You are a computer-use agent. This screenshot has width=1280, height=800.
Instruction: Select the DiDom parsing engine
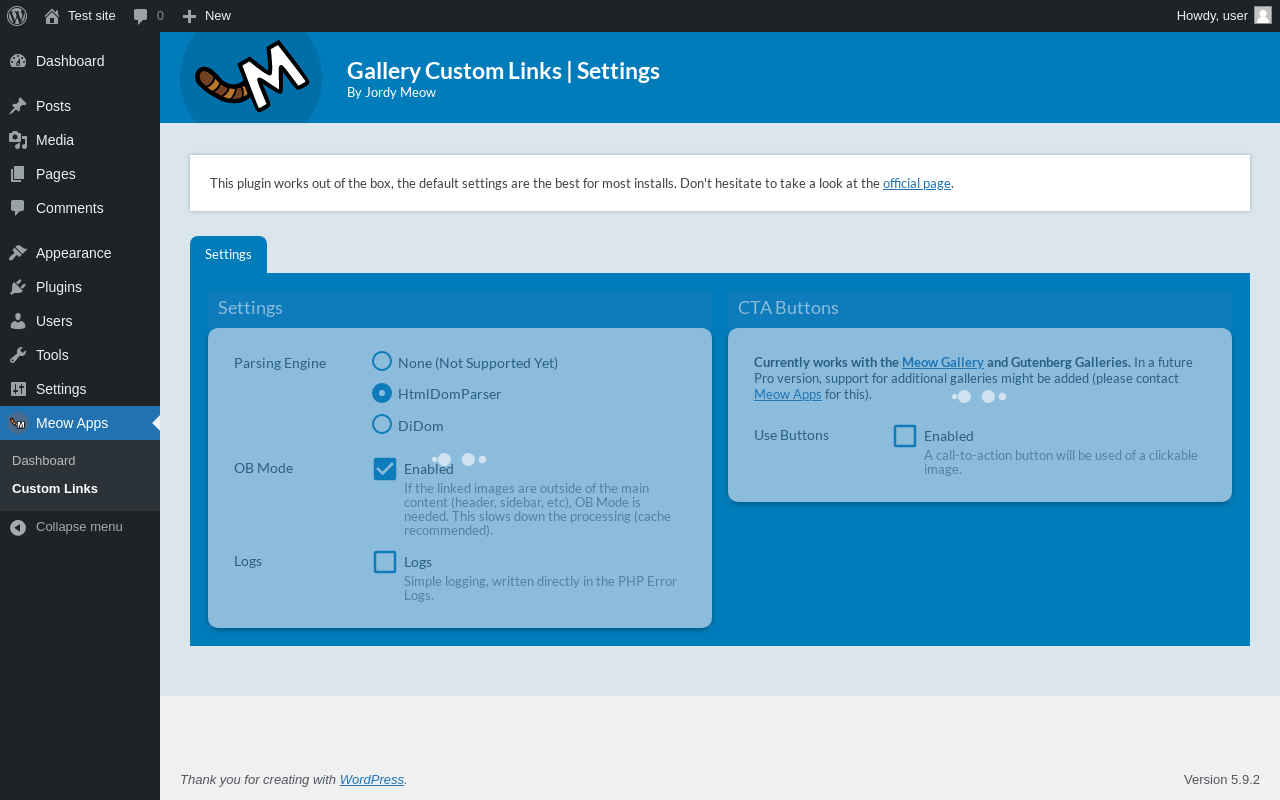tap(382, 424)
